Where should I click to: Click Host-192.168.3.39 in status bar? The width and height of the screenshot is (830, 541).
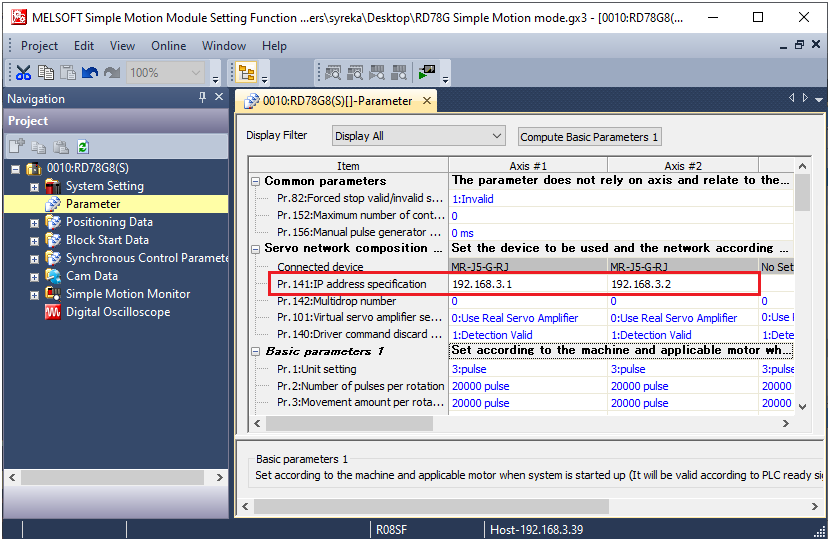pos(537,529)
